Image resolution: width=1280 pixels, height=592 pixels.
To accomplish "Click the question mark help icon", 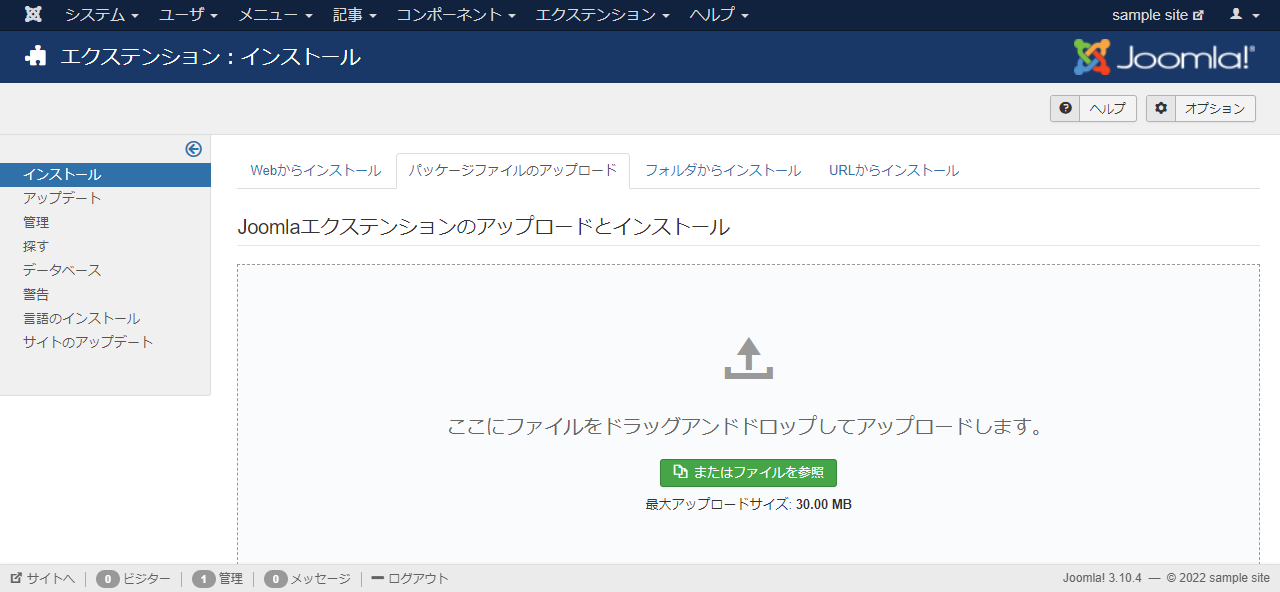I will (x=1065, y=109).
